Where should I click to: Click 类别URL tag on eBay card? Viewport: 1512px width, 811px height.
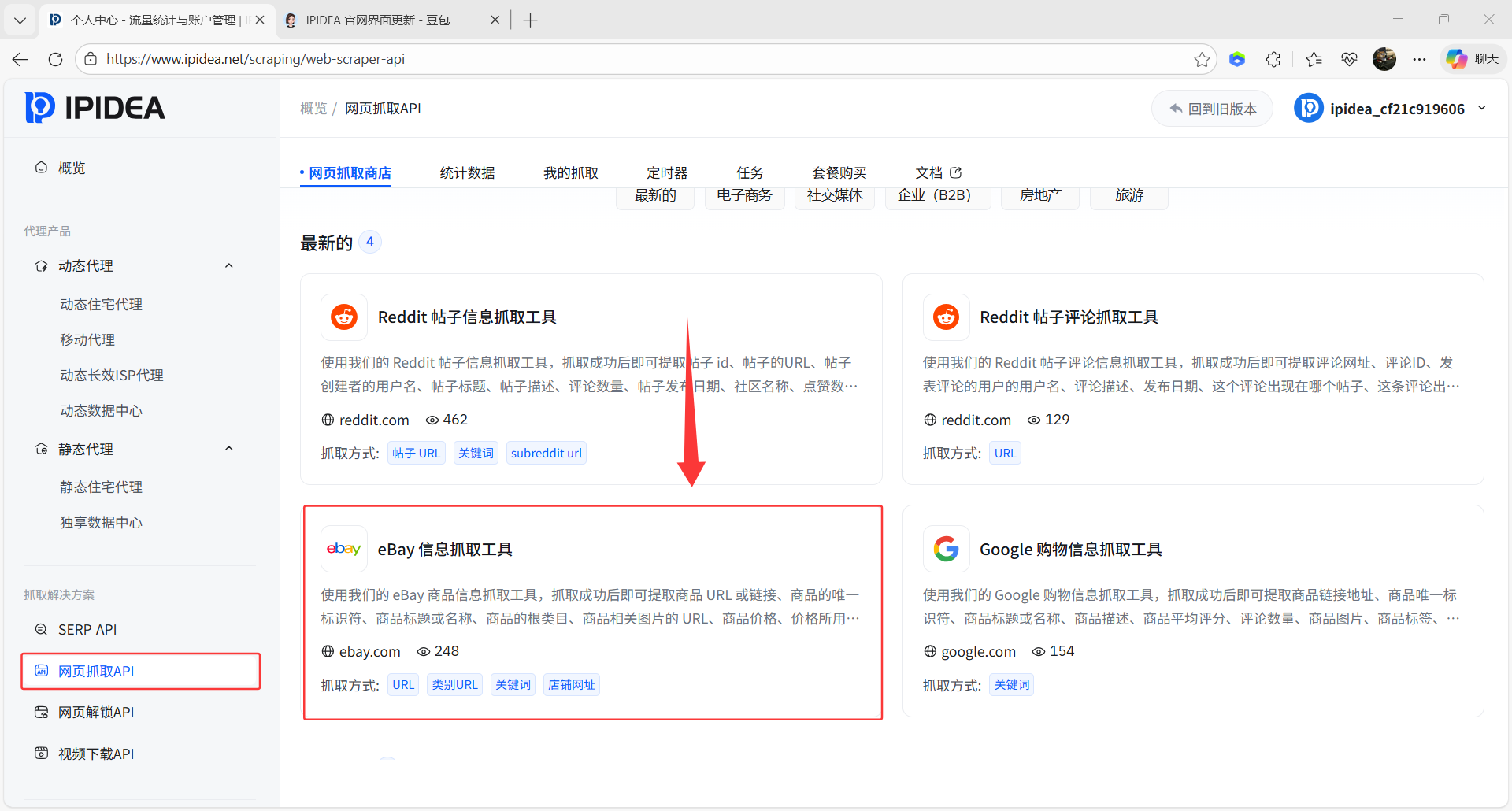click(x=454, y=685)
